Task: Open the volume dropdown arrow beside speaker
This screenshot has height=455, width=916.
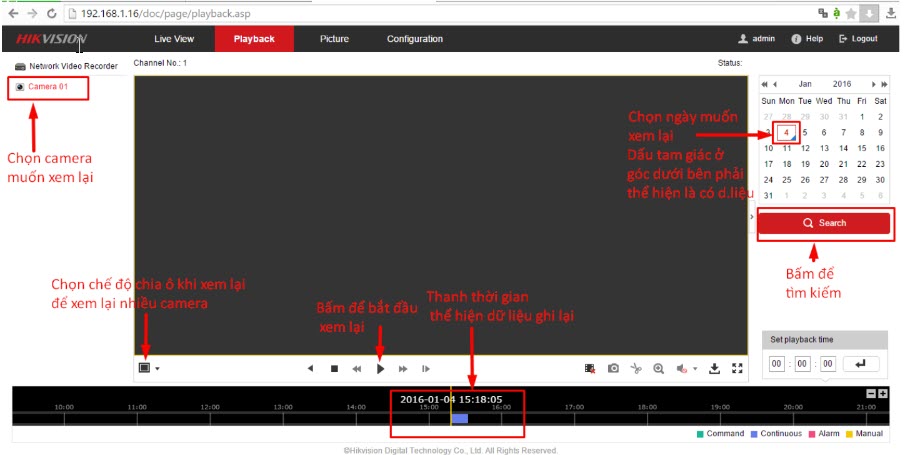Action: point(695,369)
